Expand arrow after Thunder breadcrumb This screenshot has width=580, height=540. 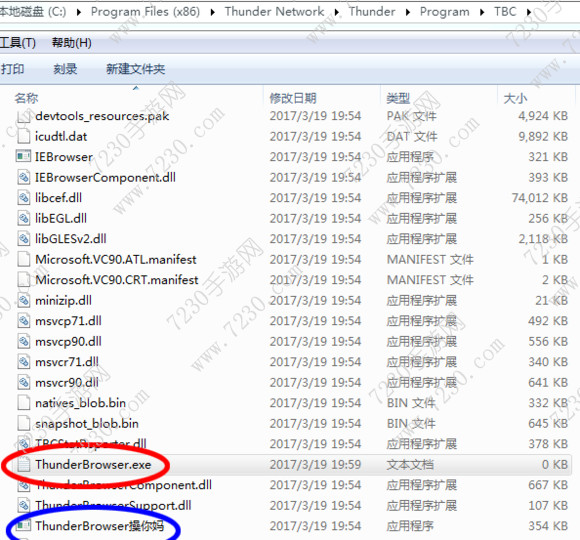408,12
